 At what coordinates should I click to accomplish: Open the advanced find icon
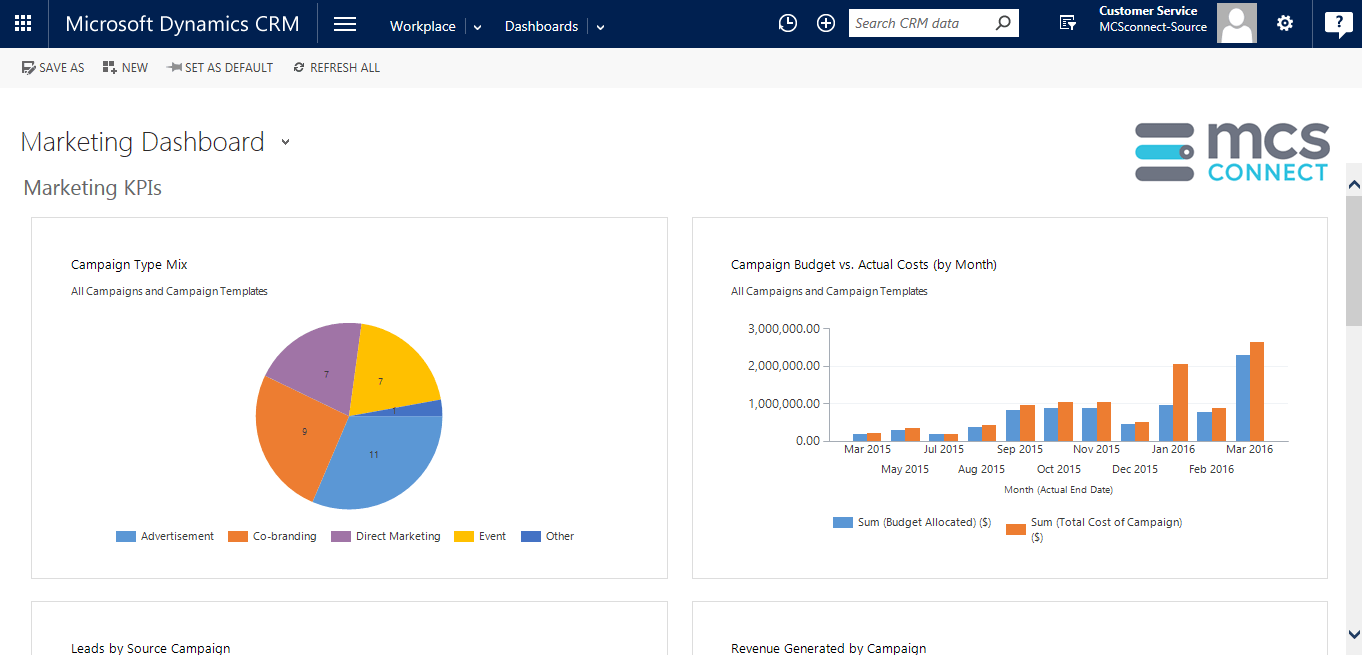coord(1068,24)
